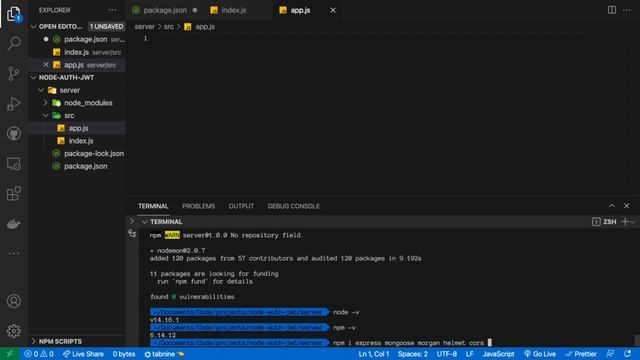Viewport: 640px width, 360px height.
Task: Open the Accounts menu
Action: pos(14,301)
